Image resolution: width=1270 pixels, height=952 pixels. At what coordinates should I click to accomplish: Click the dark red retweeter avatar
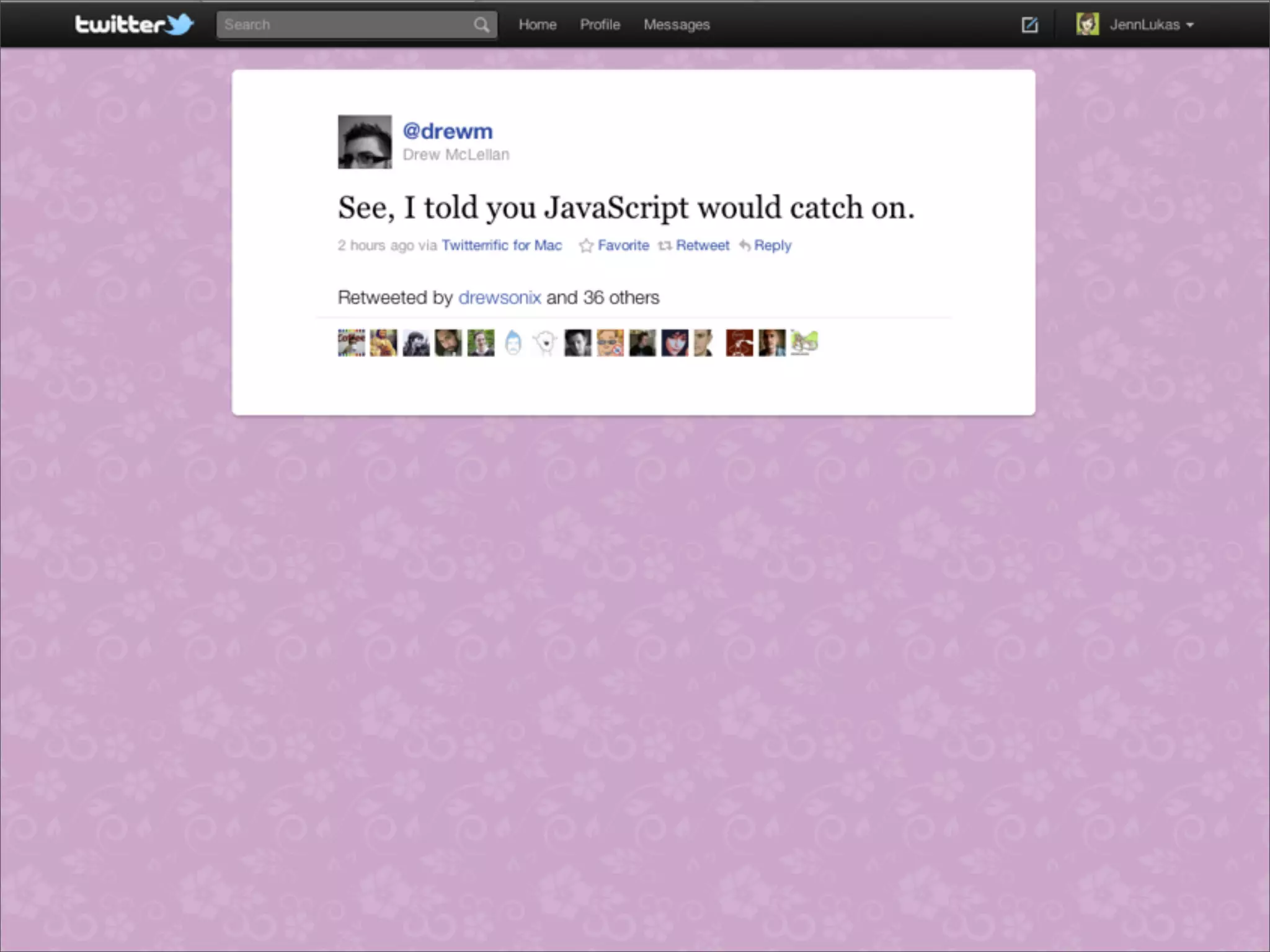click(x=739, y=343)
